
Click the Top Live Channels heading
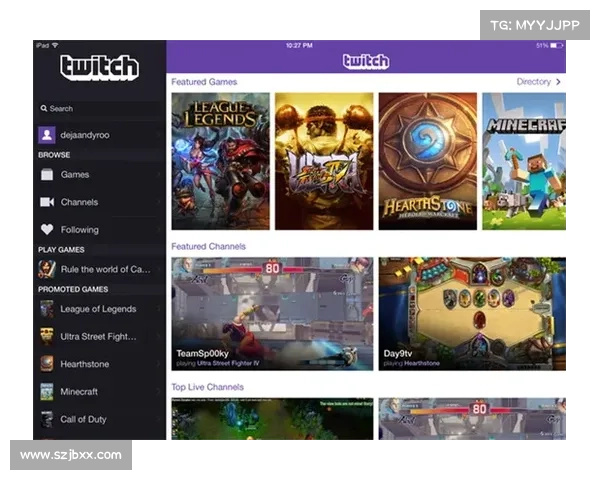[207, 387]
